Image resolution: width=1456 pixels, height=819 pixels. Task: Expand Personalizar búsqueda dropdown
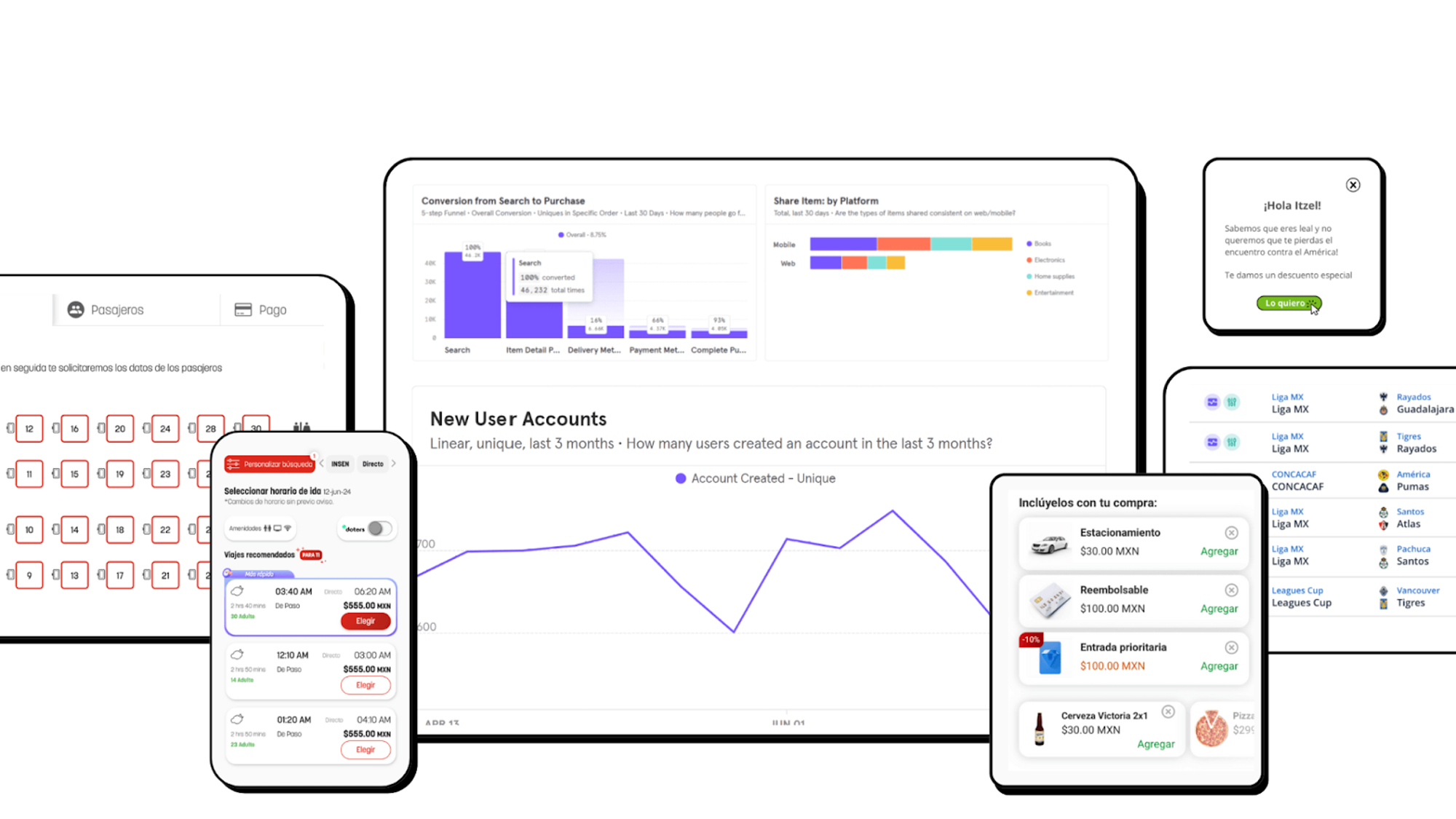(x=270, y=463)
